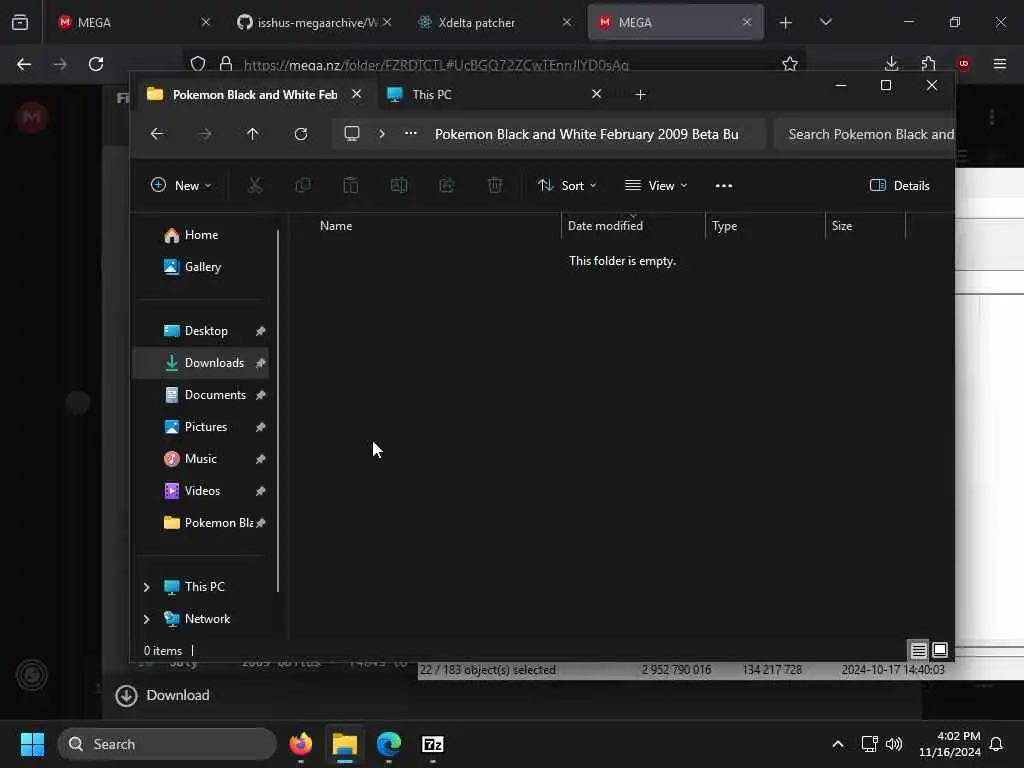Open the Sort dropdown menu
Image resolution: width=1024 pixels, height=768 pixels.
click(566, 185)
